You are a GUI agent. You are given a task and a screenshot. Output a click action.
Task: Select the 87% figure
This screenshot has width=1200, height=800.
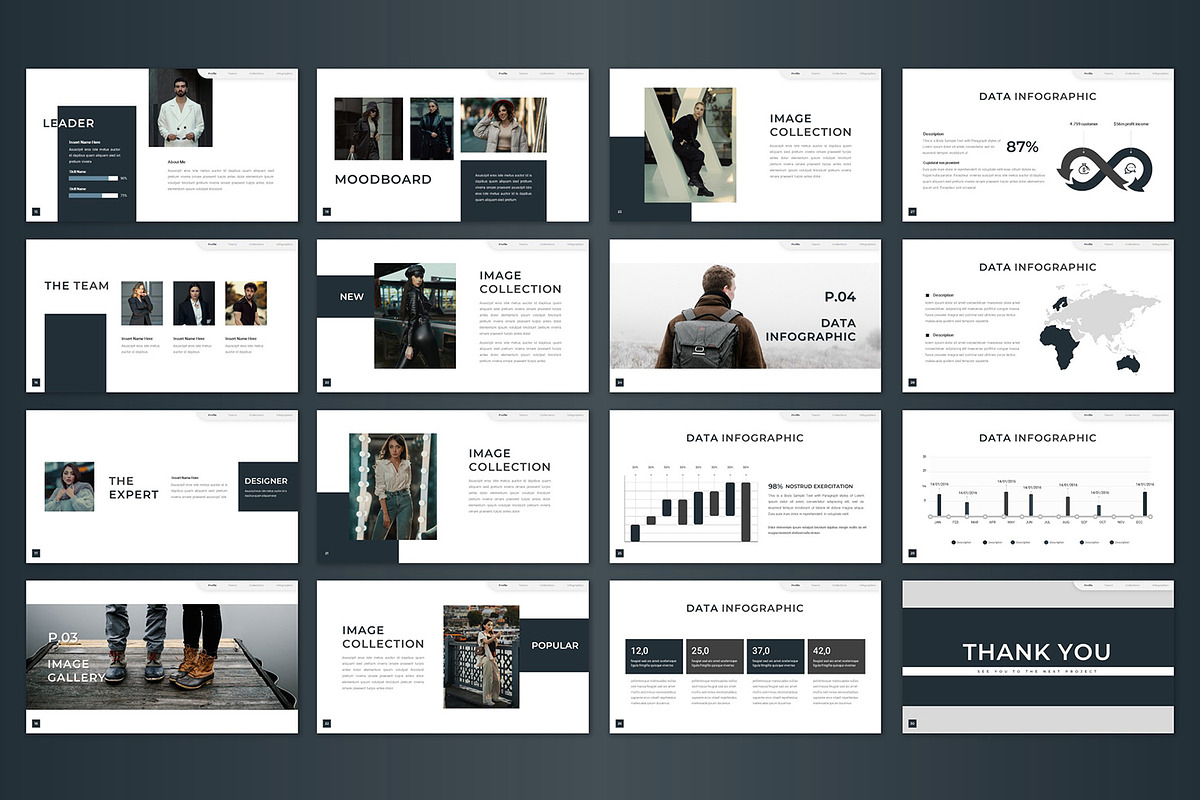tap(1022, 147)
